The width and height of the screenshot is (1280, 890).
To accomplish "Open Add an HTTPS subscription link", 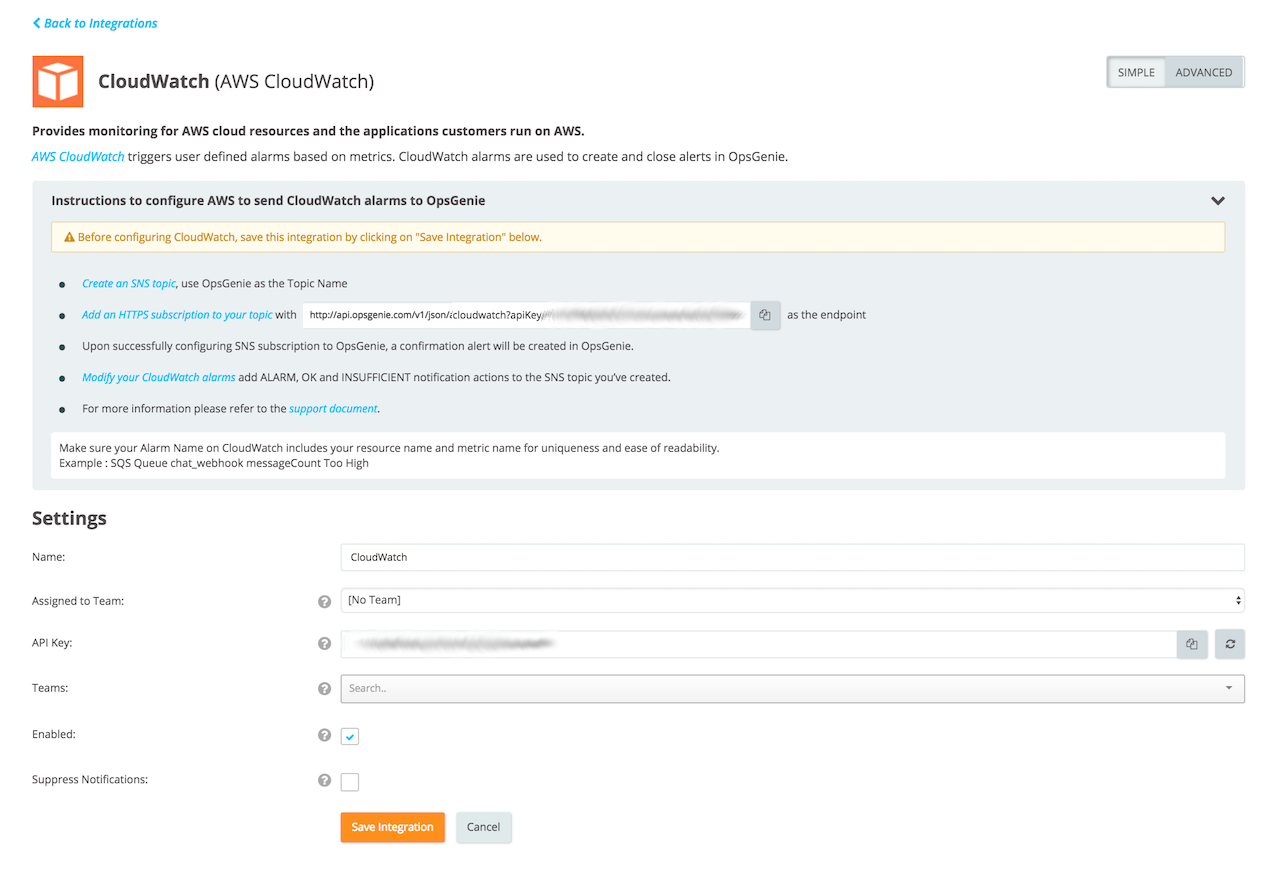I will 177,315.
